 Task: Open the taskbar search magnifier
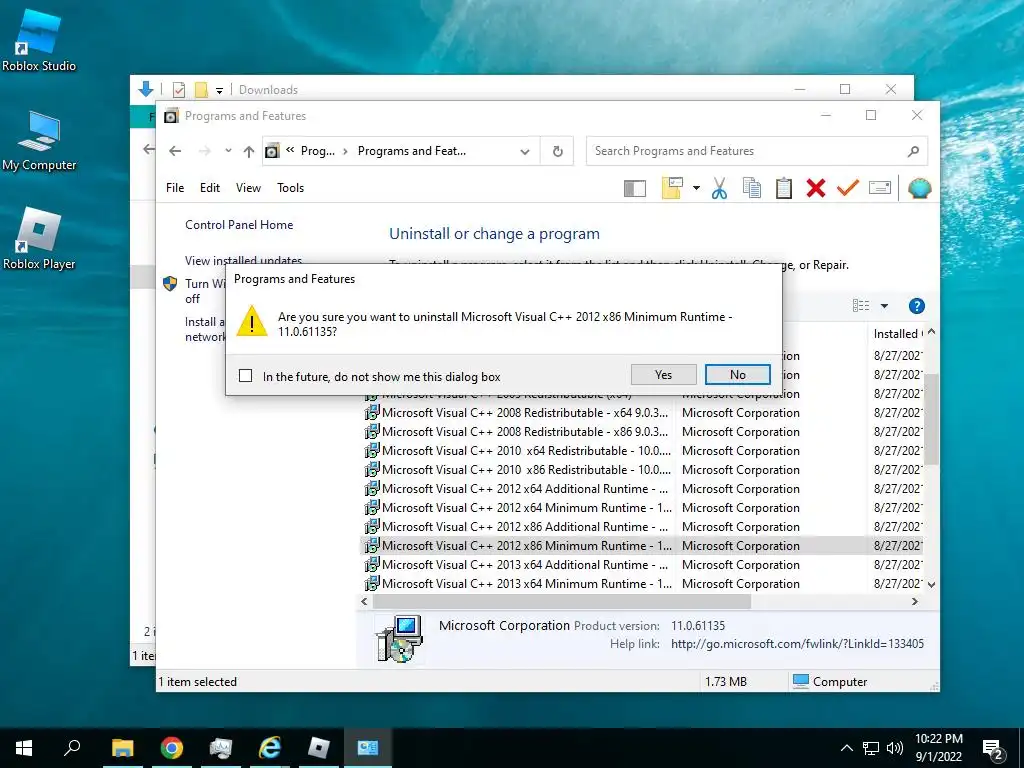[x=72, y=748]
